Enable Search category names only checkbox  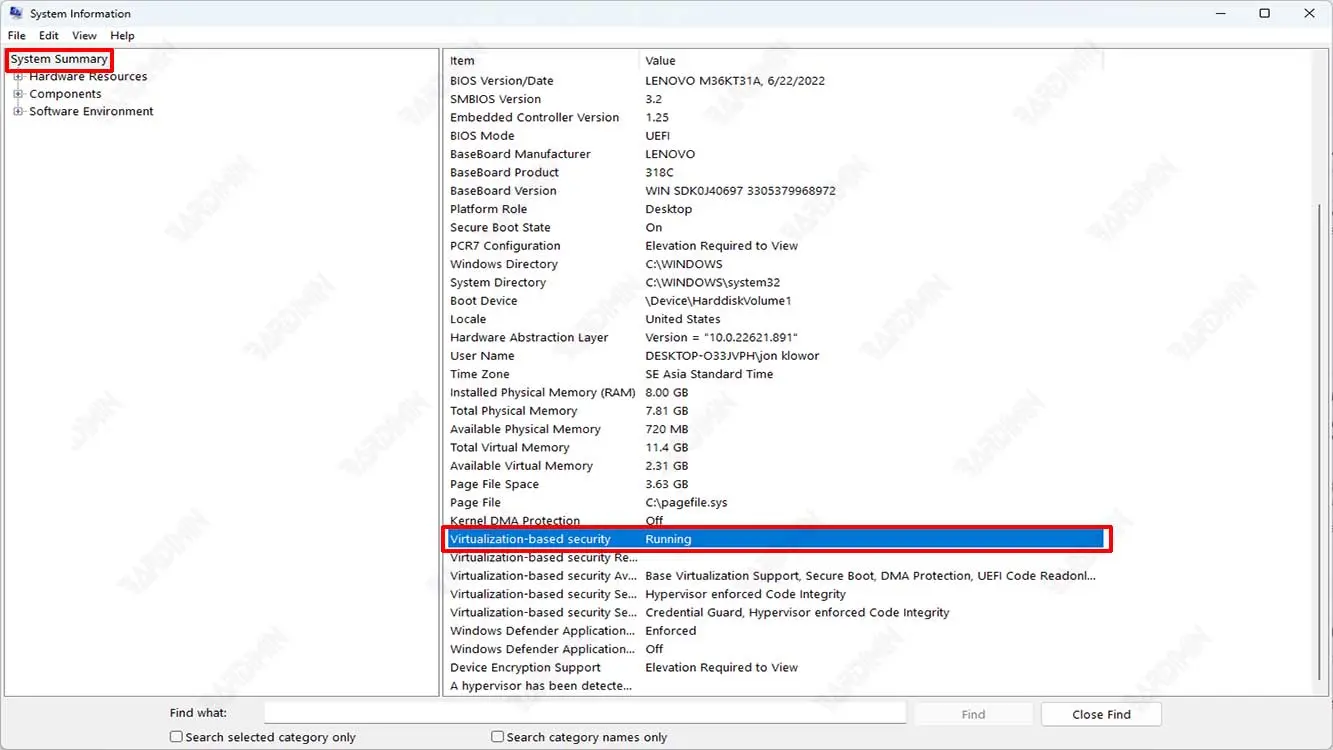[x=498, y=737]
